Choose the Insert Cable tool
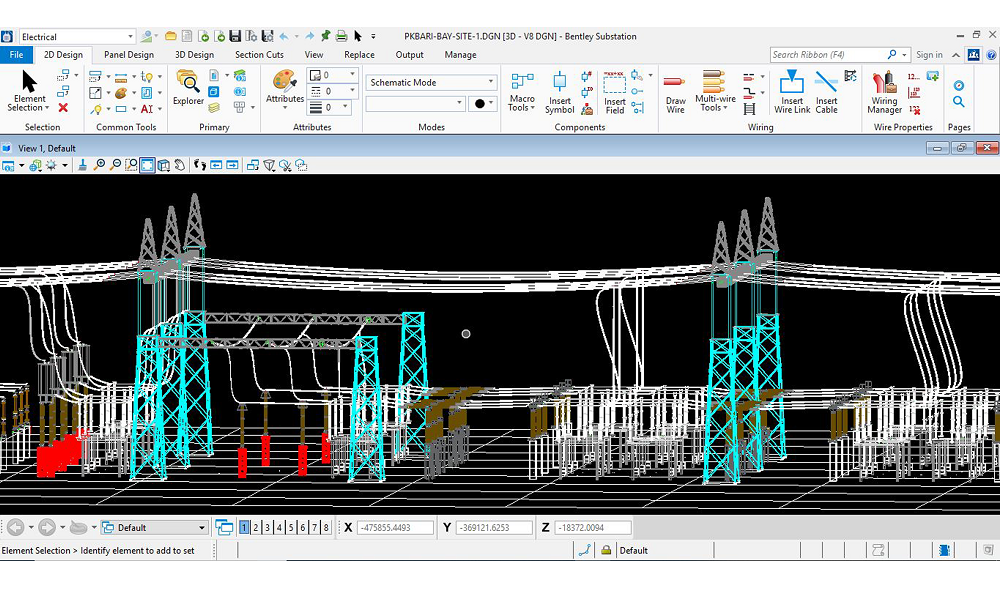The width and height of the screenshot is (1000, 600). 826,90
